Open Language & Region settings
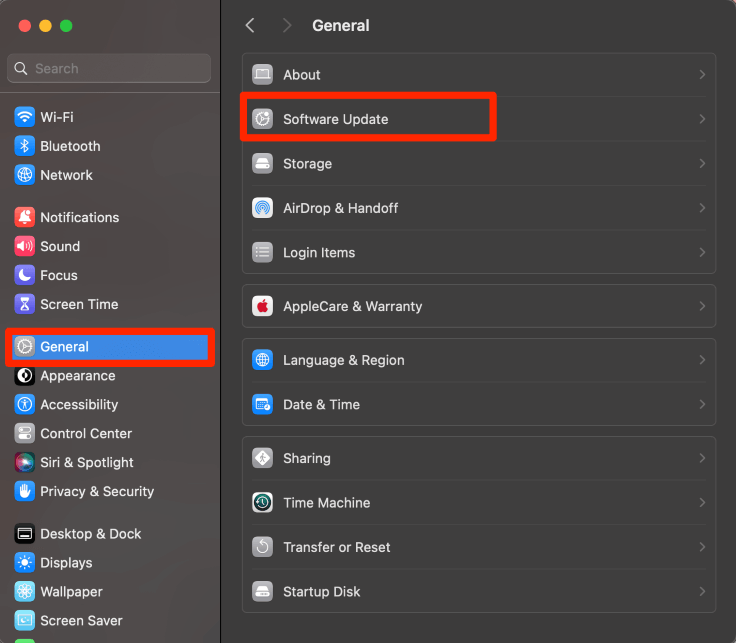The image size is (736, 643). 343,360
